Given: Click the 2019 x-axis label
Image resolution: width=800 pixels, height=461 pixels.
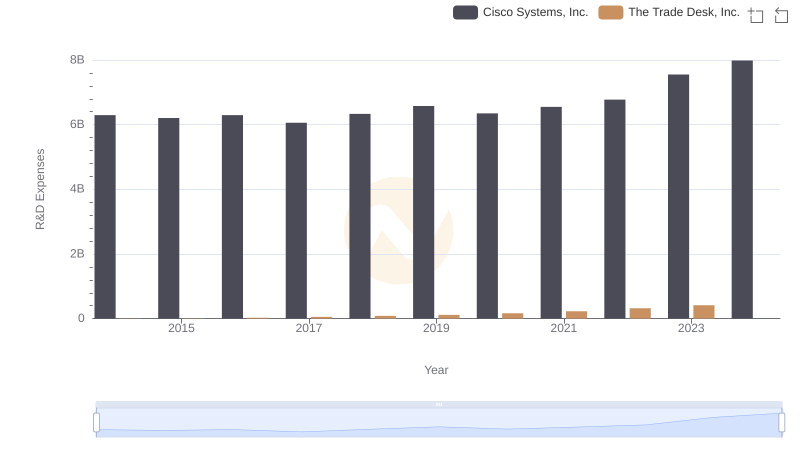Looking at the screenshot, I should pyautogui.click(x=436, y=328).
